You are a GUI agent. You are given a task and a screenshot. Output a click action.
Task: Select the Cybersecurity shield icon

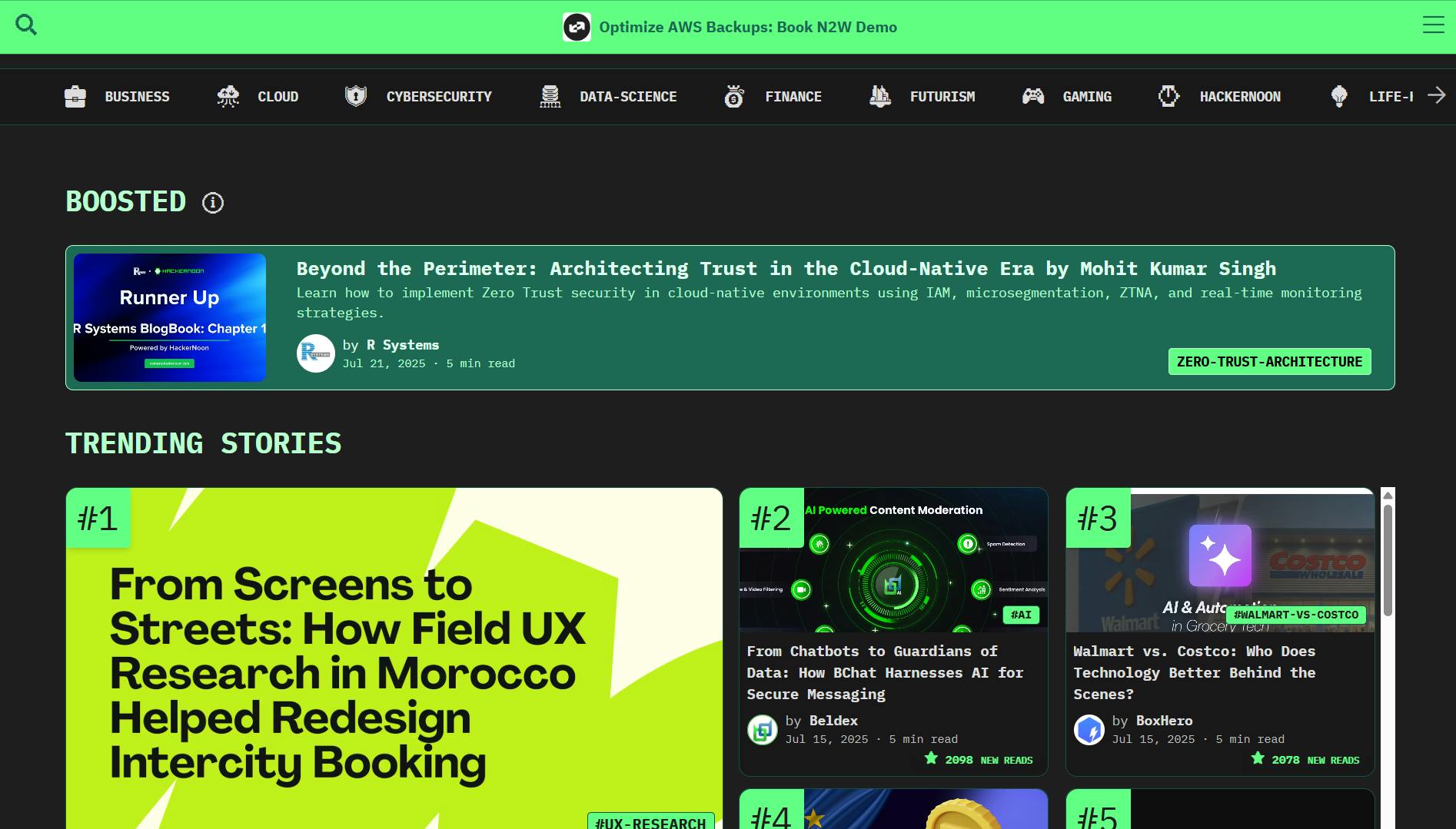coord(355,96)
